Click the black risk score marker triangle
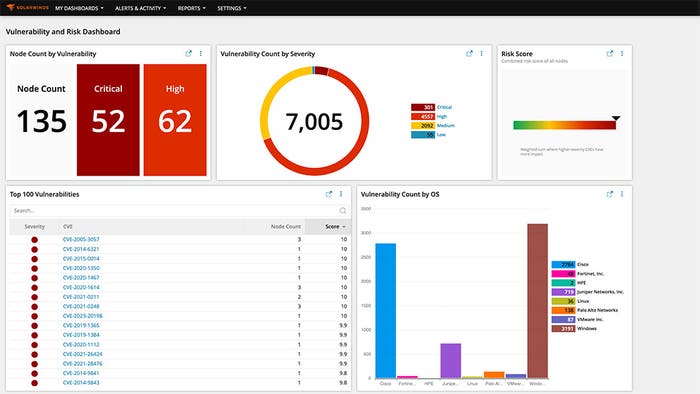The width and height of the screenshot is (700, 394). click(x=616, y=118)
